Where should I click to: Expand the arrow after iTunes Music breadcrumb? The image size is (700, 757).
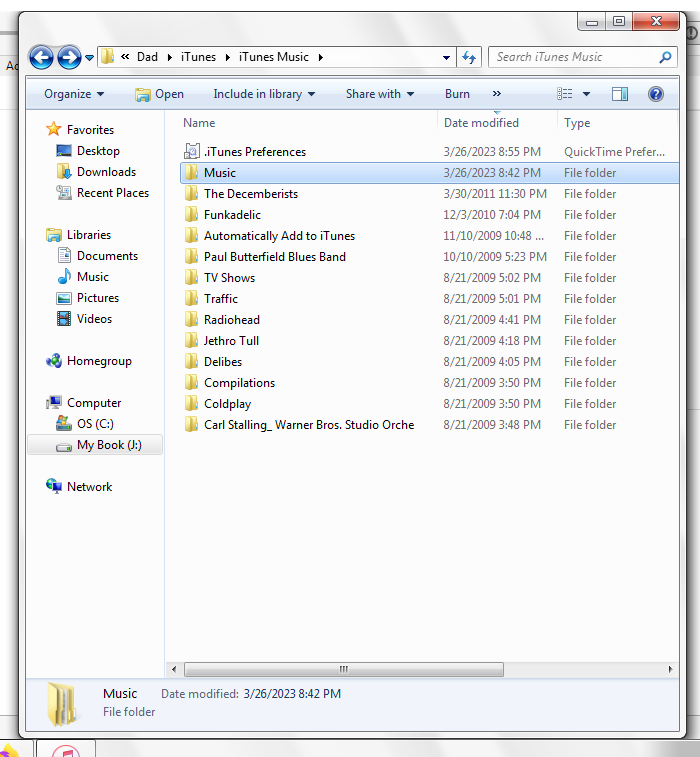[321, 57]
